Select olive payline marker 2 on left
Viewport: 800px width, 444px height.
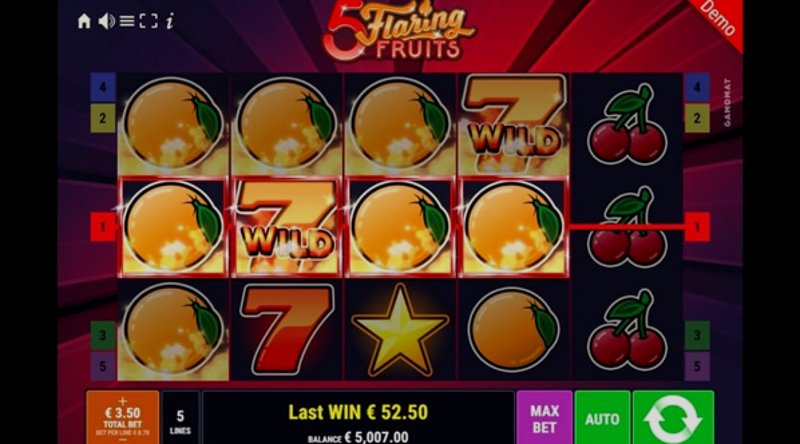(103, 118)
